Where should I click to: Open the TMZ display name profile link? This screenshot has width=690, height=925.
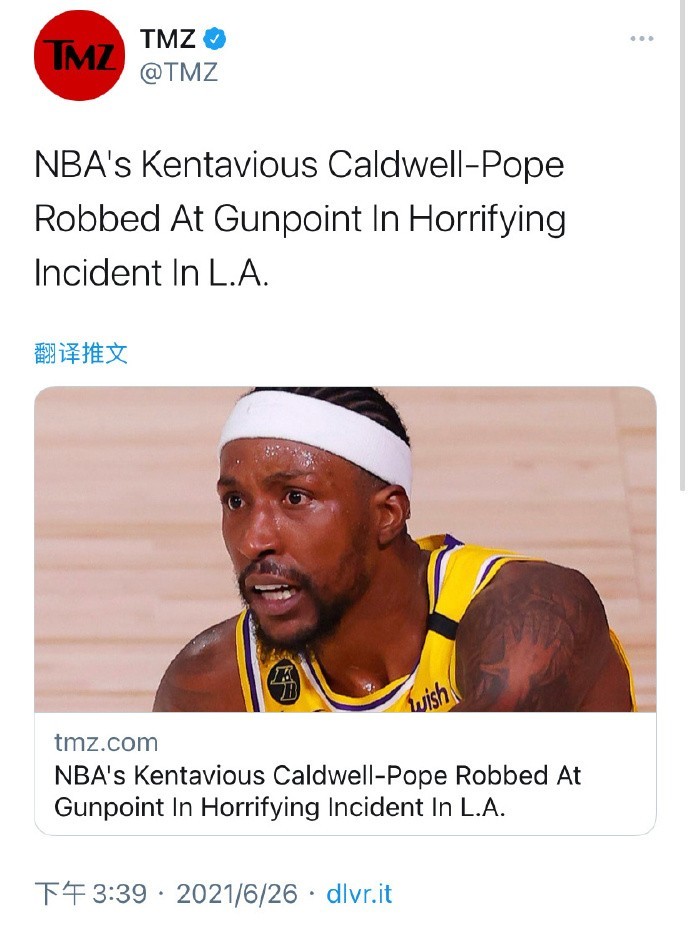coord(167,39)
